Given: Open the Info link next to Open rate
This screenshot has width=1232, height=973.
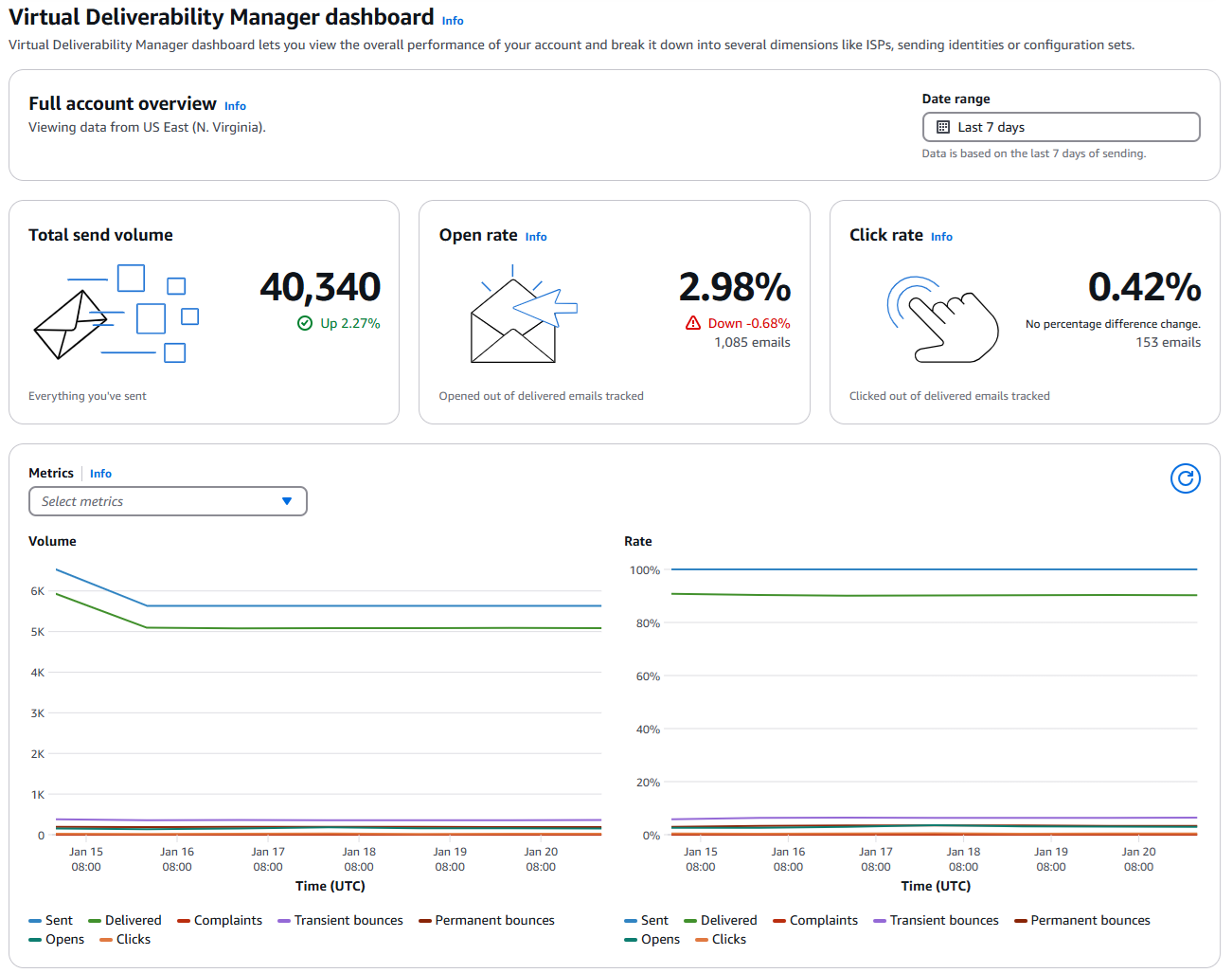Looking at the screenshot, I should point(536,236).
